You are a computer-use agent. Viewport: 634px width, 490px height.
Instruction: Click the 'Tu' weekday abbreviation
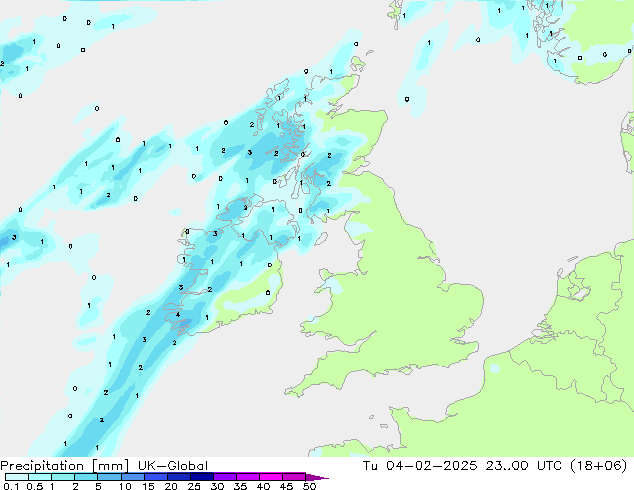370,466
